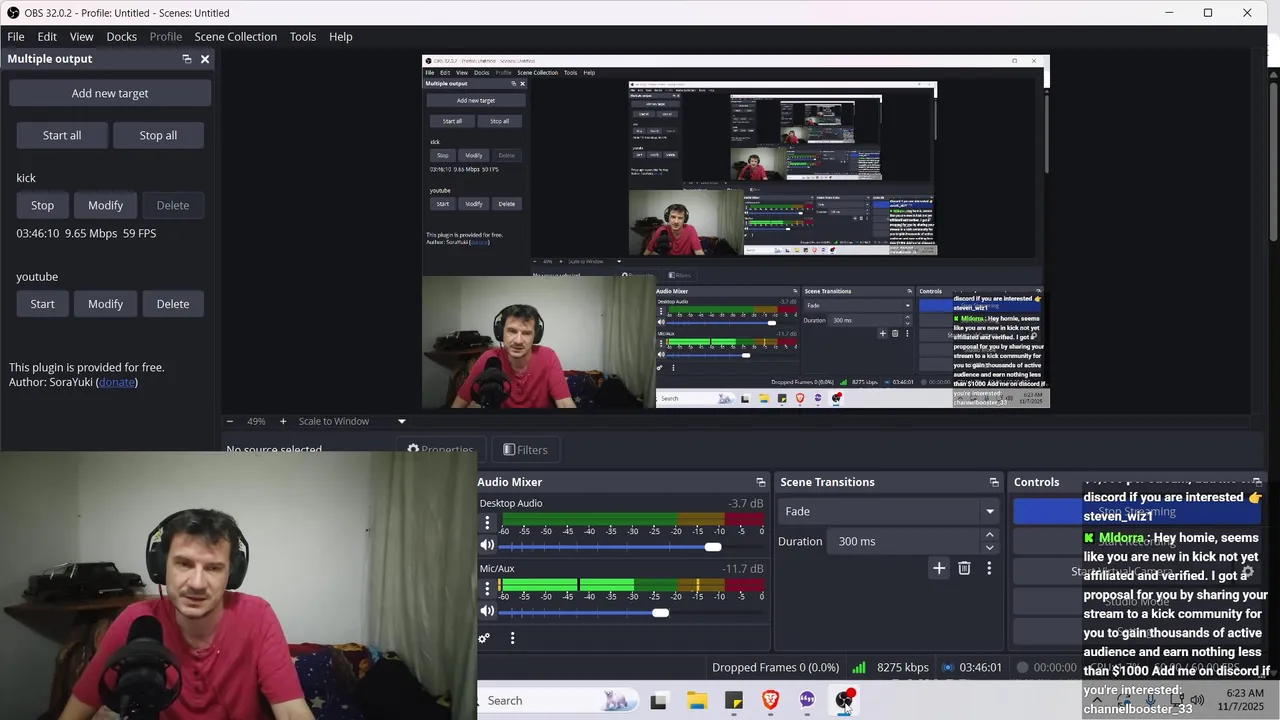The image size is (1280, 720).
Task: Open the black-yellow notes app on taskbar
Action: [734, 701]
